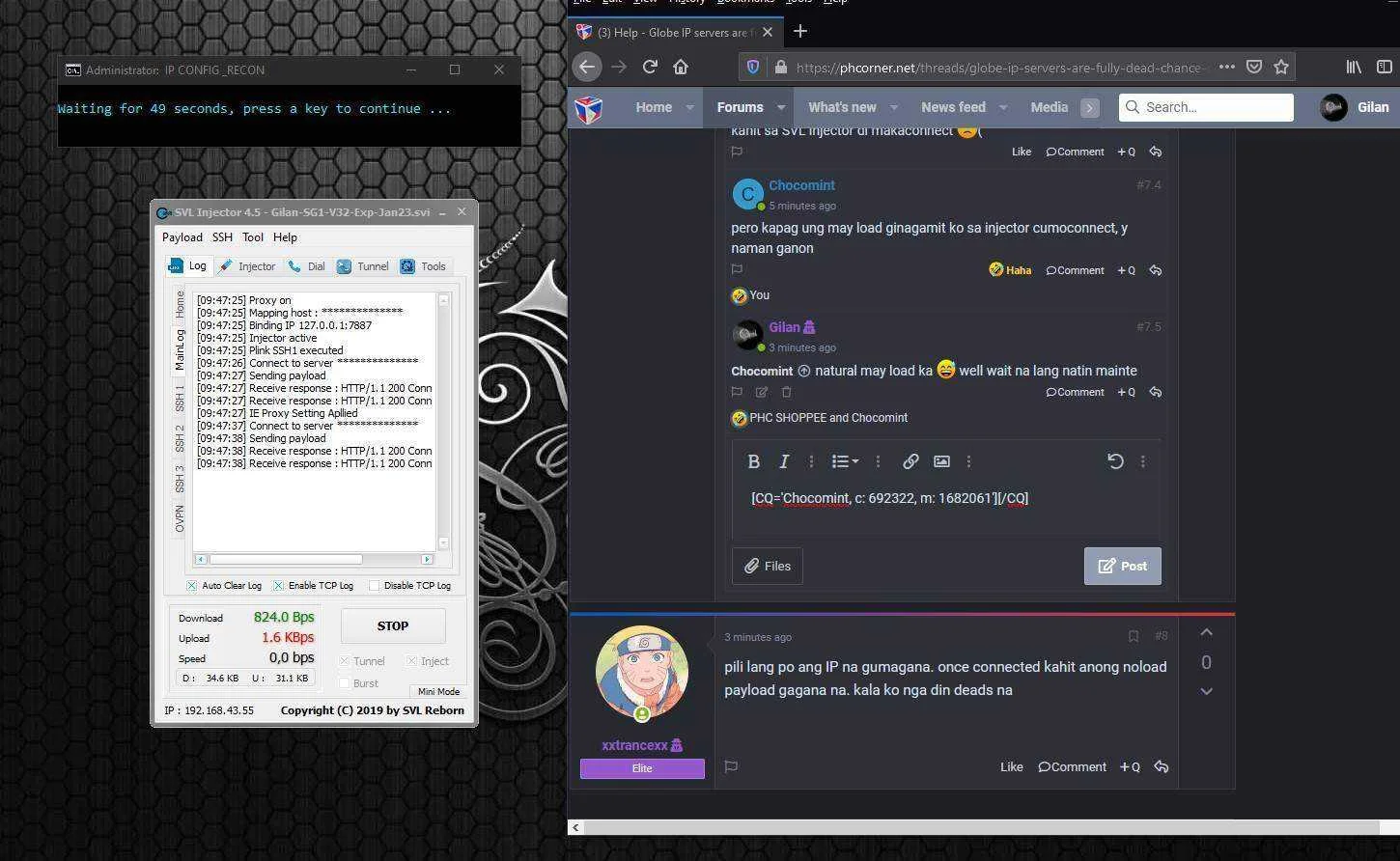Toggle Auto Clear Log checkbox in SVL Injector
The width and height of the screenshot is (1400, 861).
pyautogui.click(x=191, y=585)
